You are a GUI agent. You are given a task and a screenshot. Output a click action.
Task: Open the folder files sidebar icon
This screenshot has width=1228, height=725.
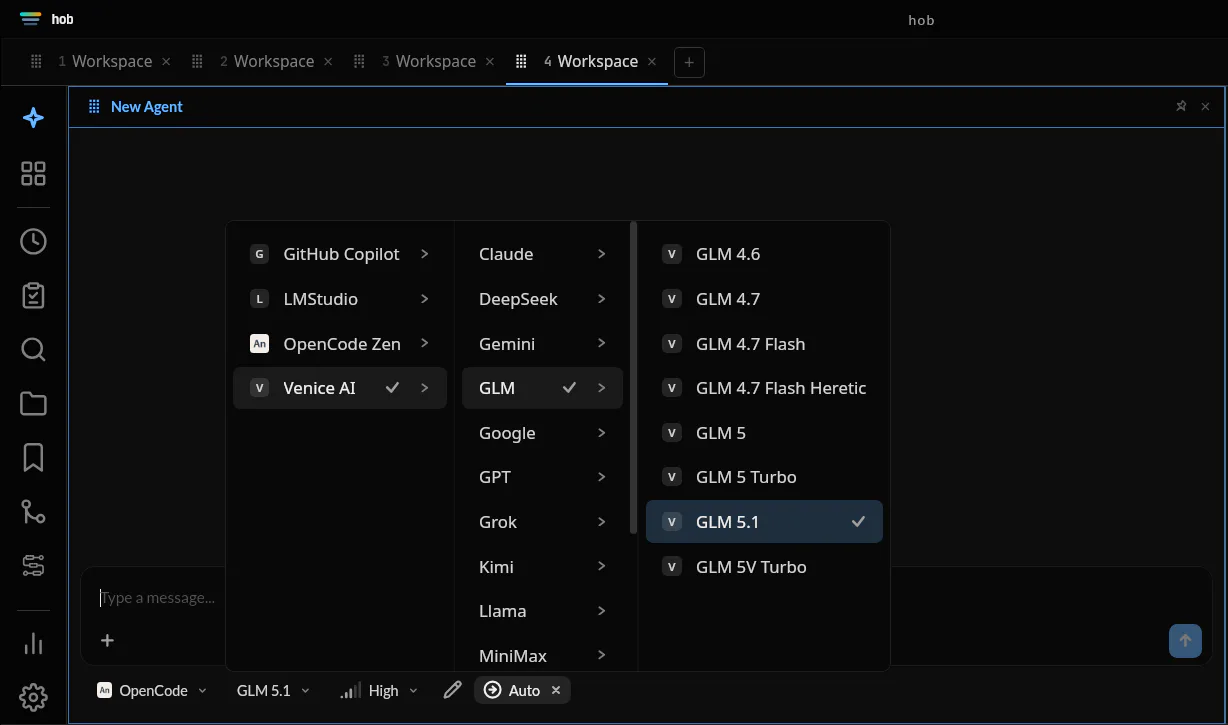(x=33, y=403)
